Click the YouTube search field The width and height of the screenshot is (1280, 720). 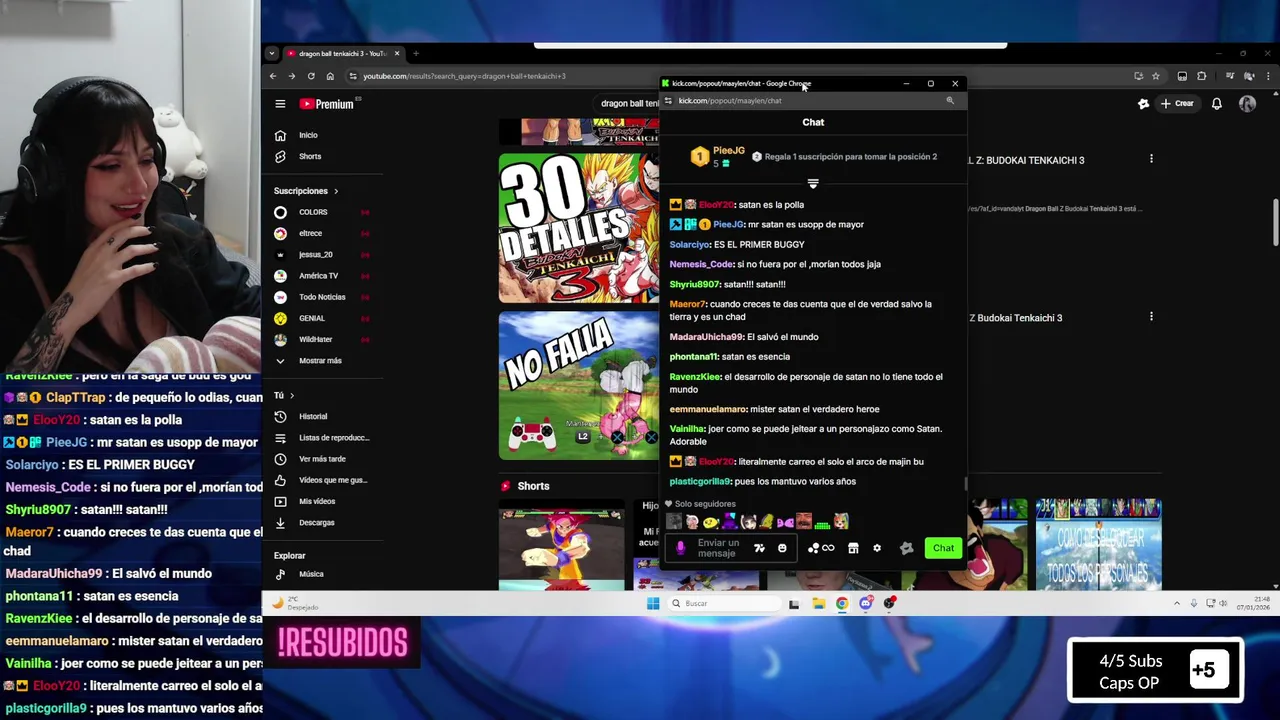[x=627, y=104]
